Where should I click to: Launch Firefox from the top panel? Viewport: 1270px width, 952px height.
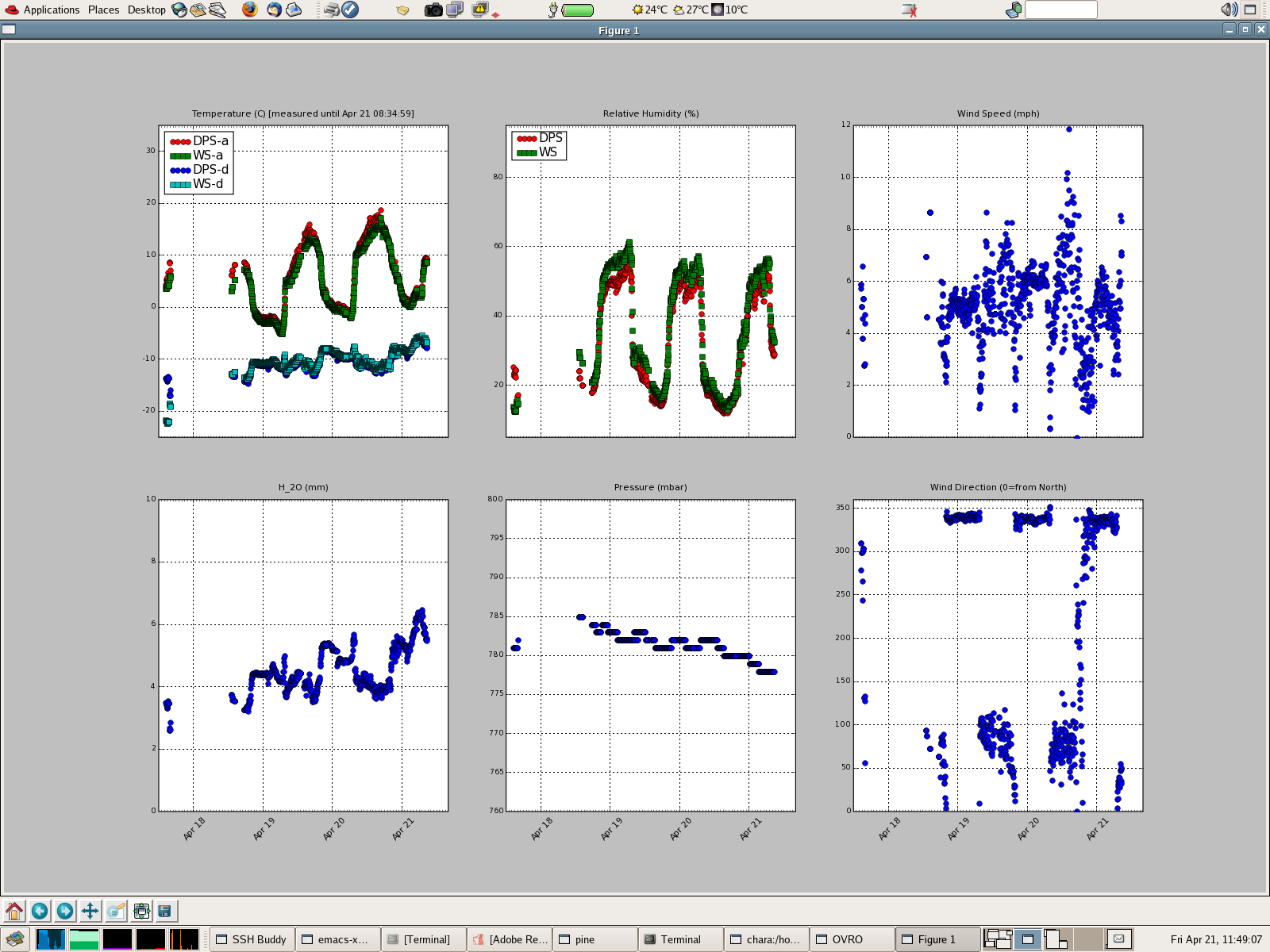click(250, 10)
